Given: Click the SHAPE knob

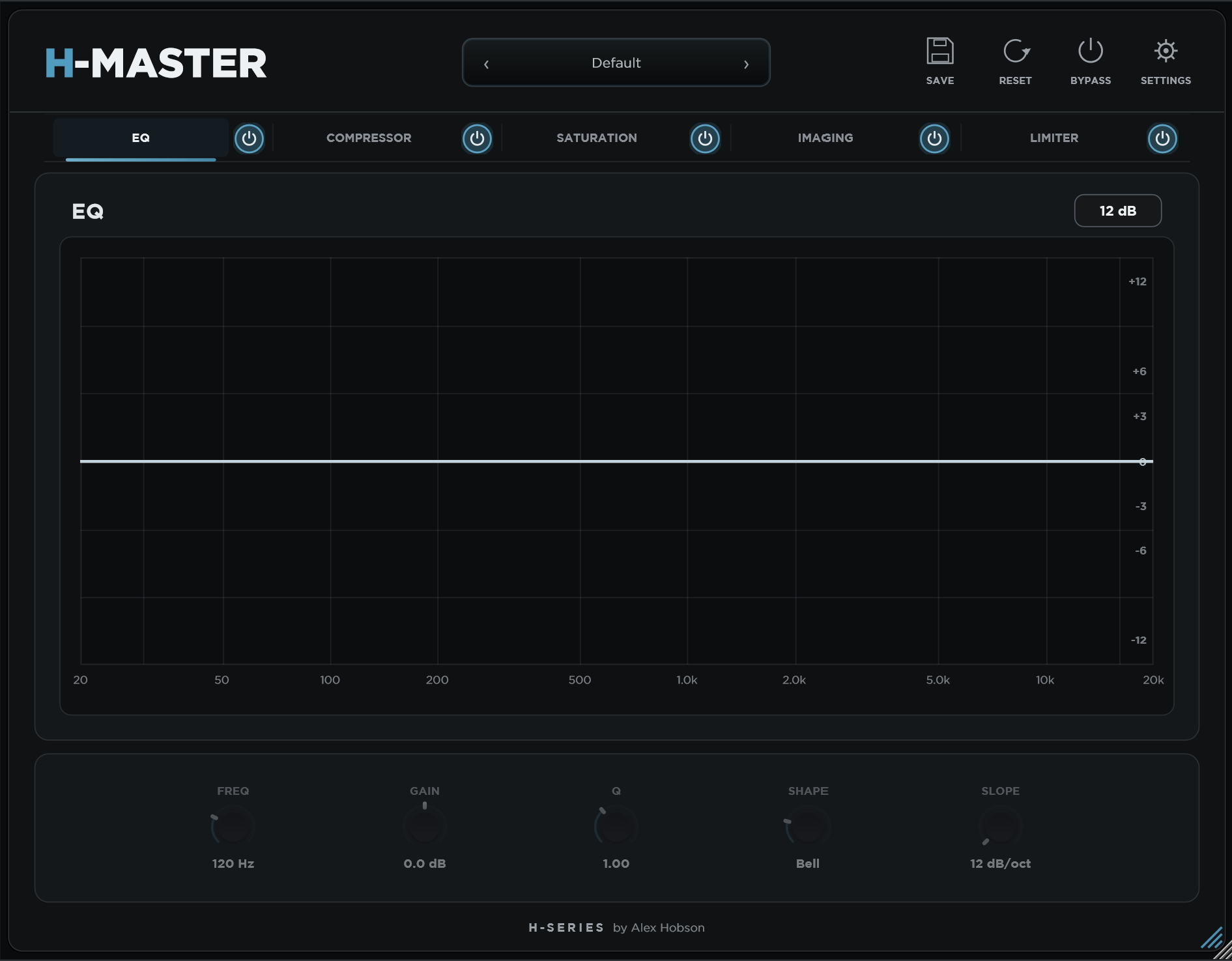Looking at the screenshot, I should coord(808,827).
